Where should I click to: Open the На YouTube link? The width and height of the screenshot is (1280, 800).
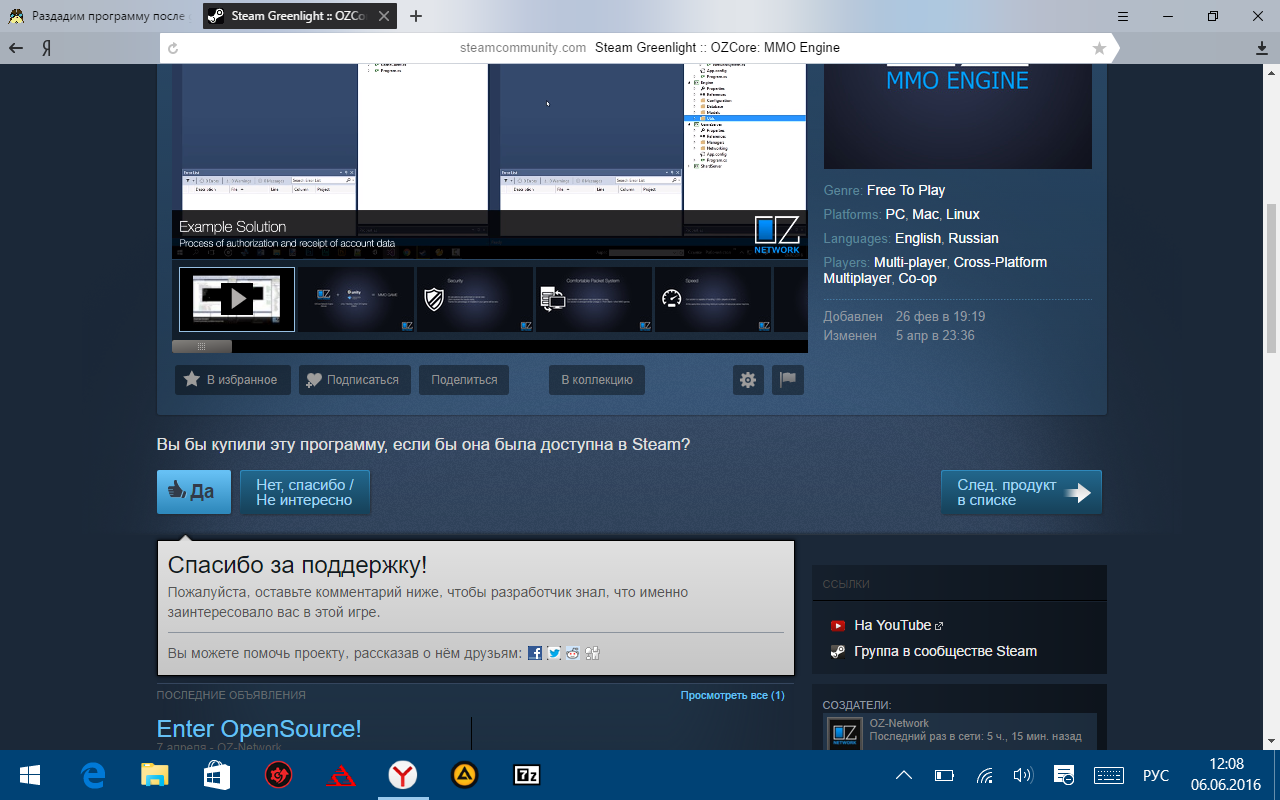coord(893,625)
